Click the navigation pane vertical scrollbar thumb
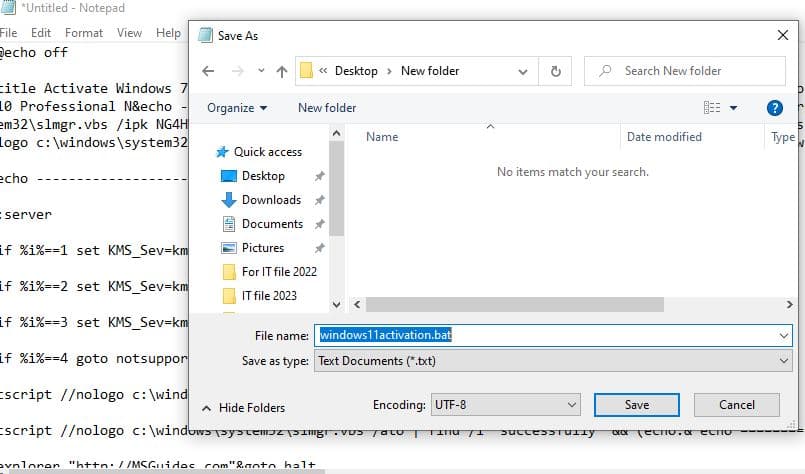This screenshot has height=474, width=805. pyautogui.click(x=336, y=188)
